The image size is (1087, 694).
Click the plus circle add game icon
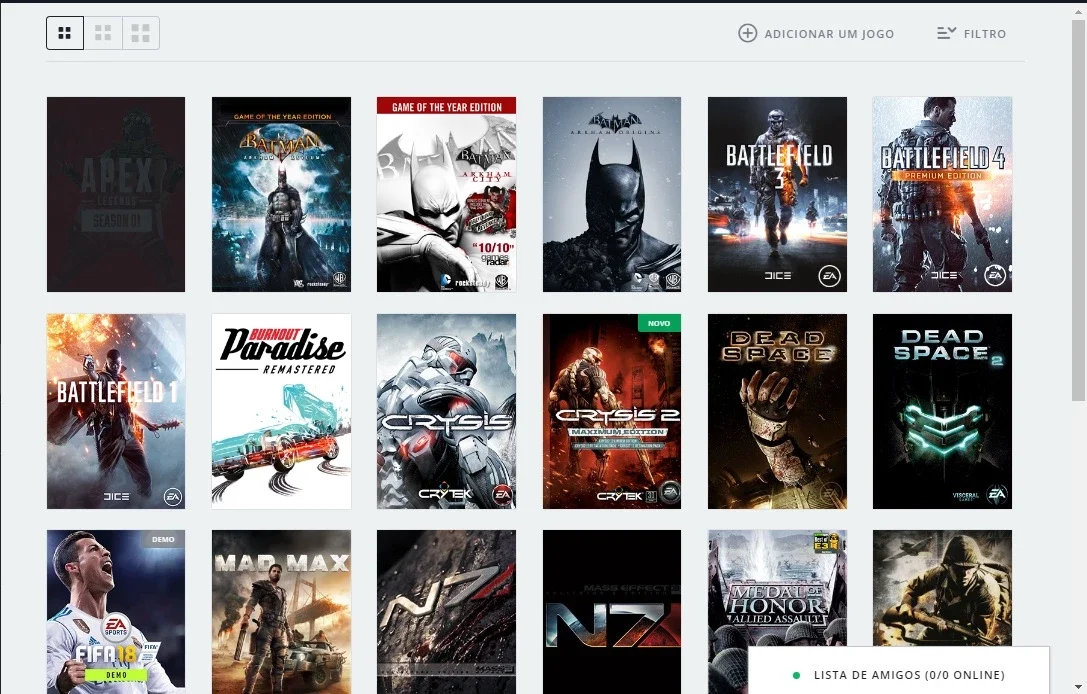tap(747, 33)
